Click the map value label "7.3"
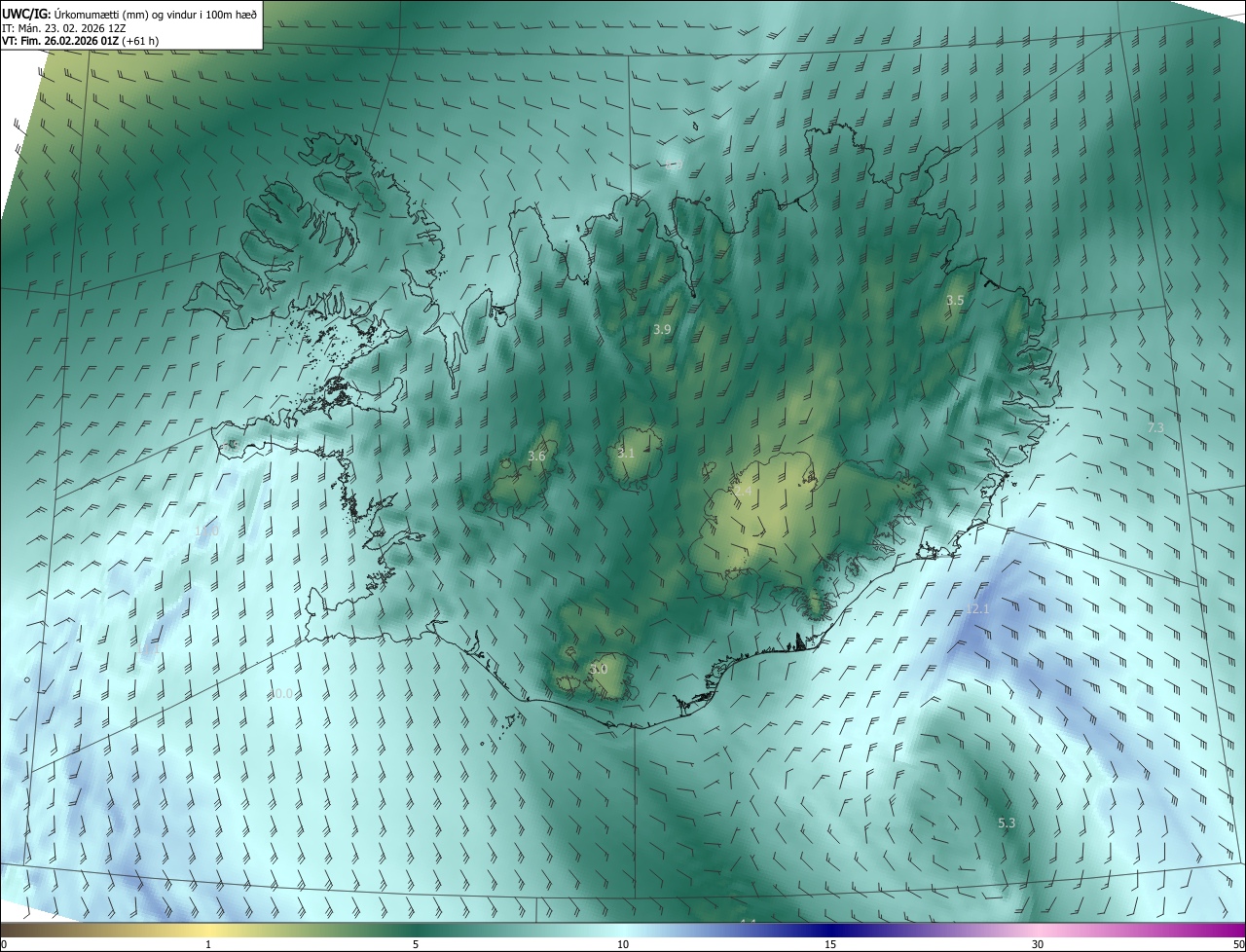The height and width of the screenshot is (952, 1246). tap(1156, 428)
